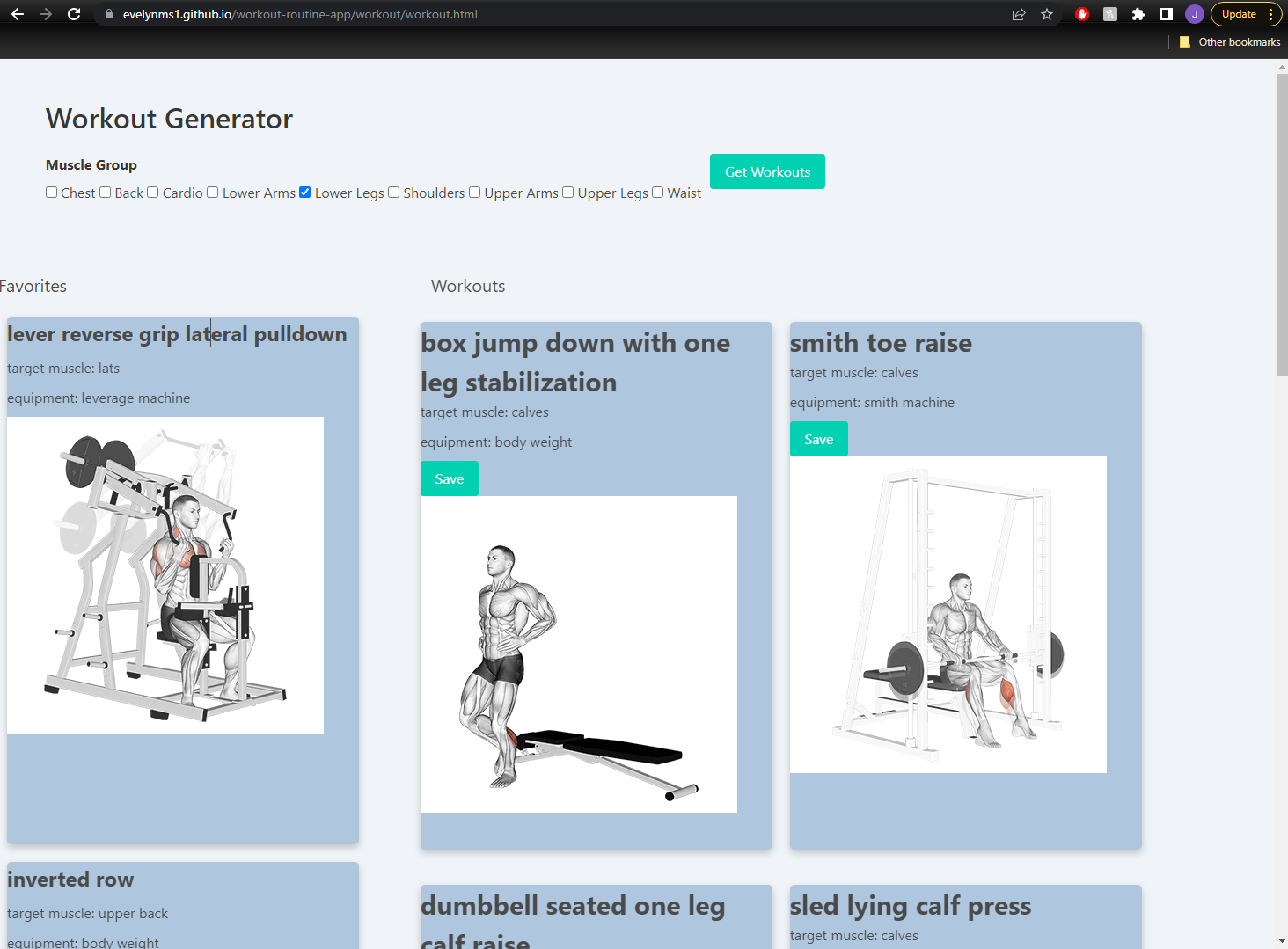Image resolution: width=1288 pixels, height=949 pixels.
Task: Enable the Chest muscle group checkbox
Action: point(51,192)
